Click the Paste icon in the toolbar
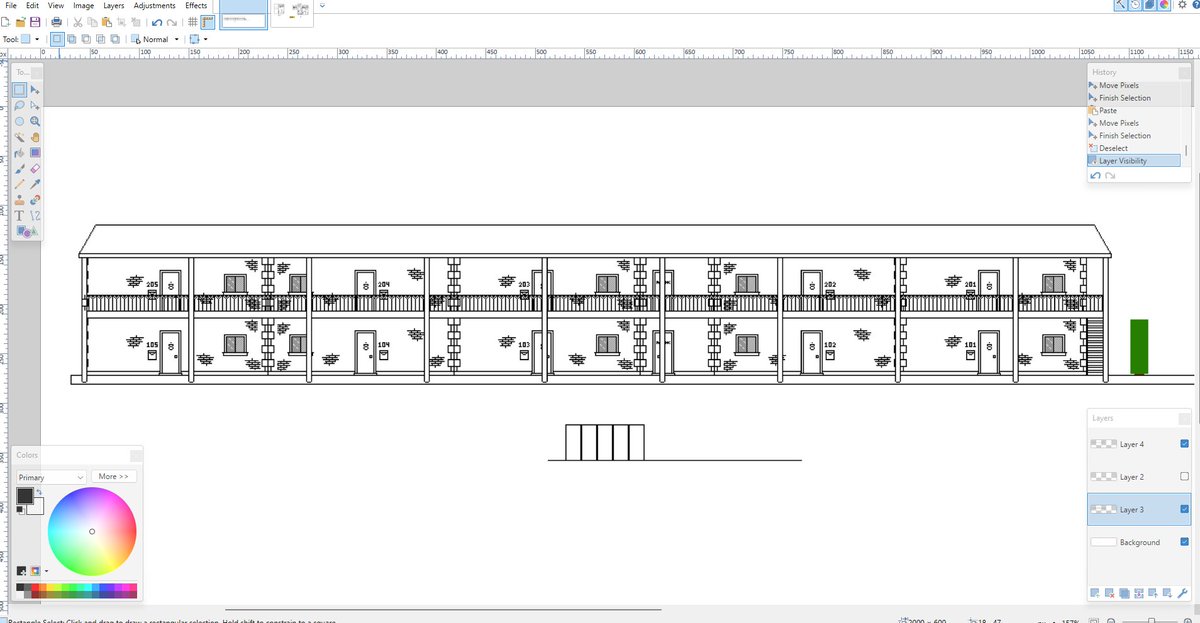 [107, 22]
